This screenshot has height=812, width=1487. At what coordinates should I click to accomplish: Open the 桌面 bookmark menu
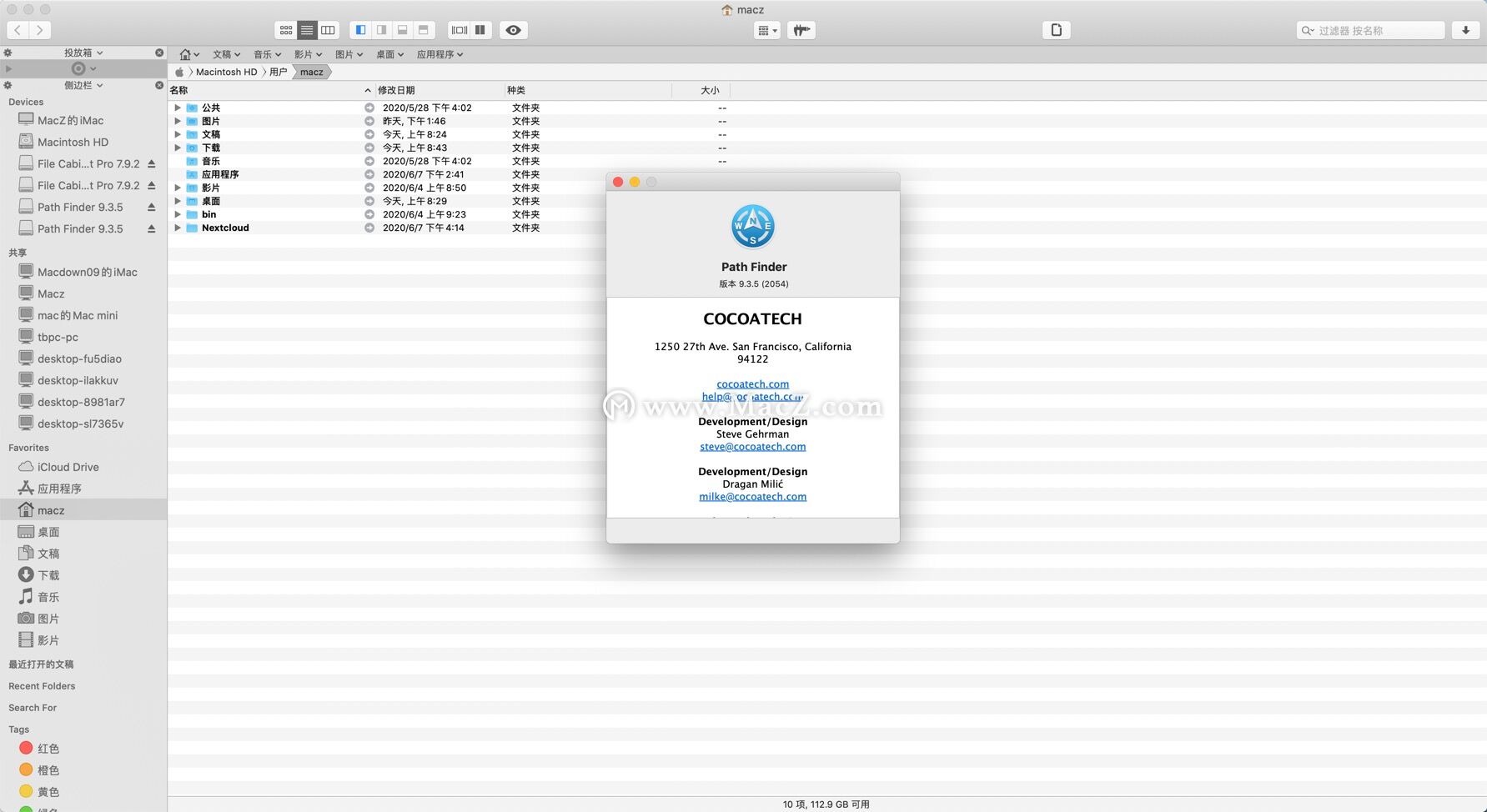(x=389, y=54)
